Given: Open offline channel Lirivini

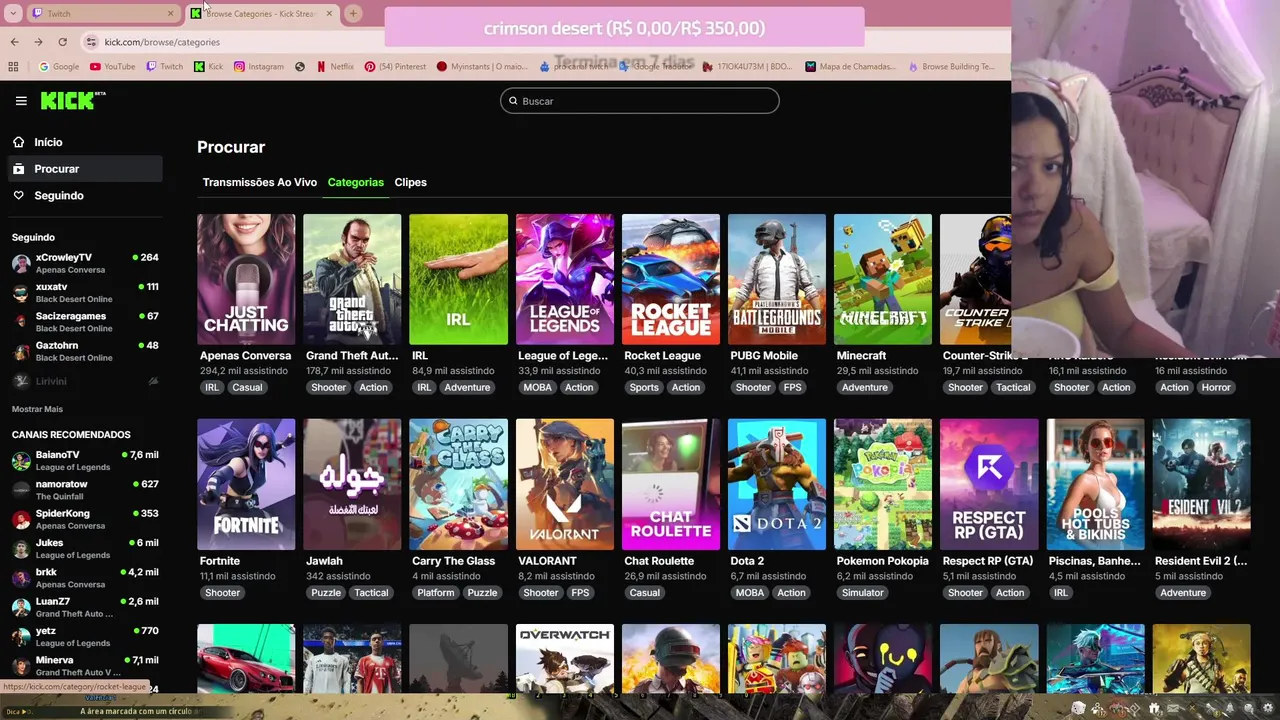Looking at the screenshot, I should 85,381.
